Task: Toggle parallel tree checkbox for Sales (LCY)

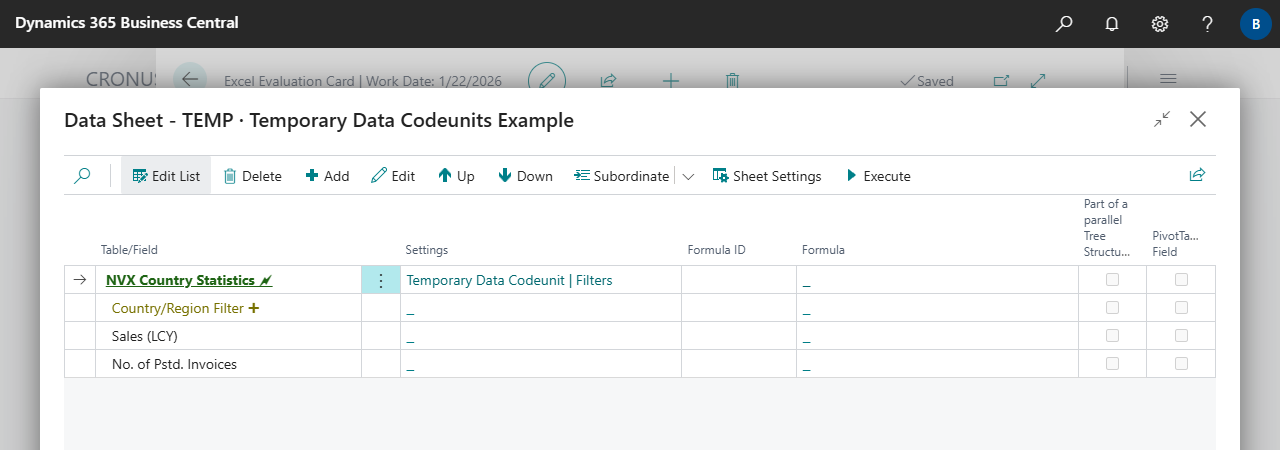Action: (x=1112, y=336)
